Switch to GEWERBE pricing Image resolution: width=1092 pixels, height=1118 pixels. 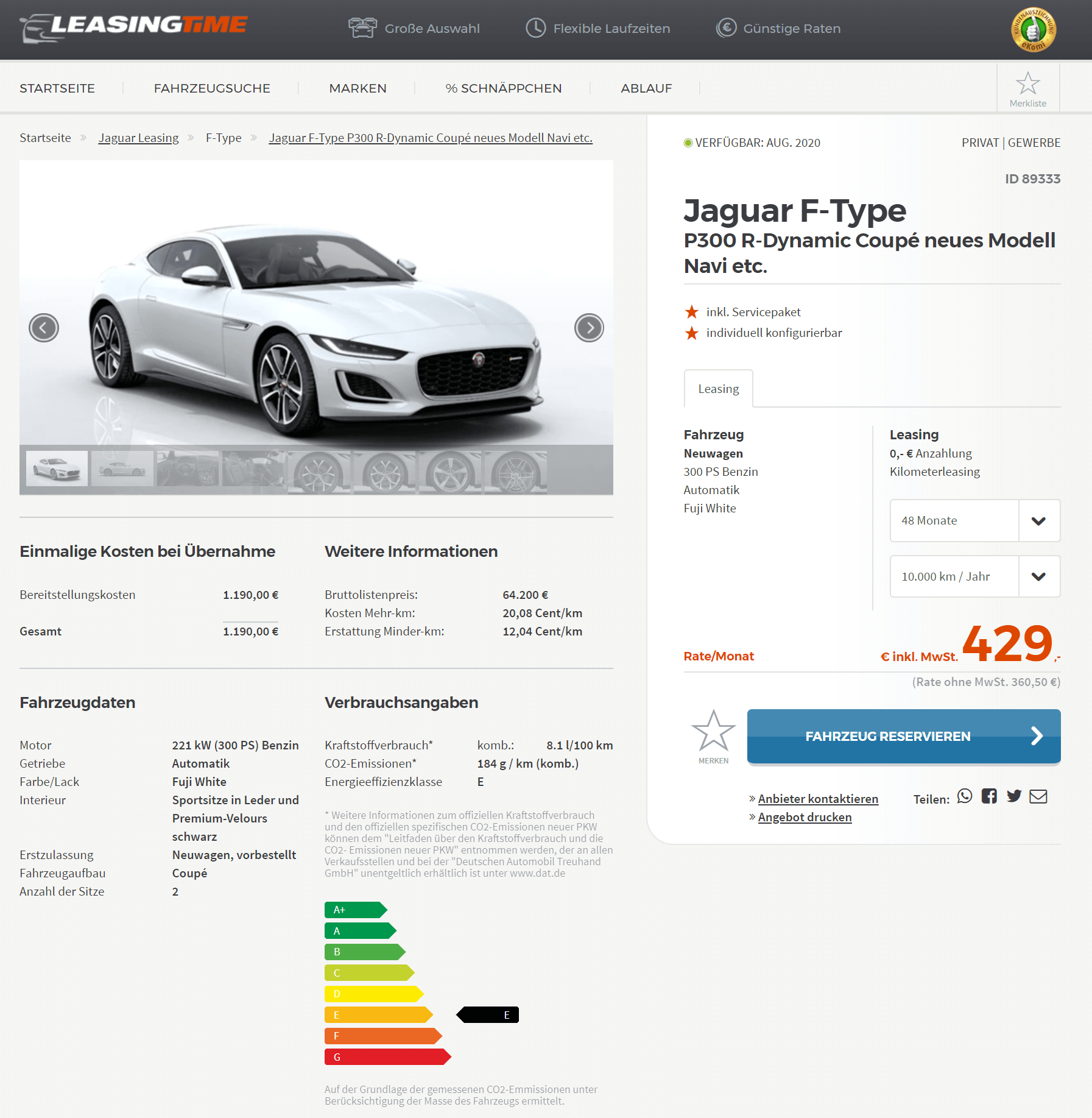1034,143
